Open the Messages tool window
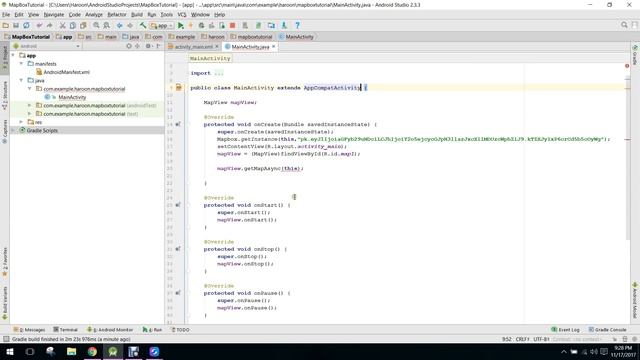 (29, 330)
